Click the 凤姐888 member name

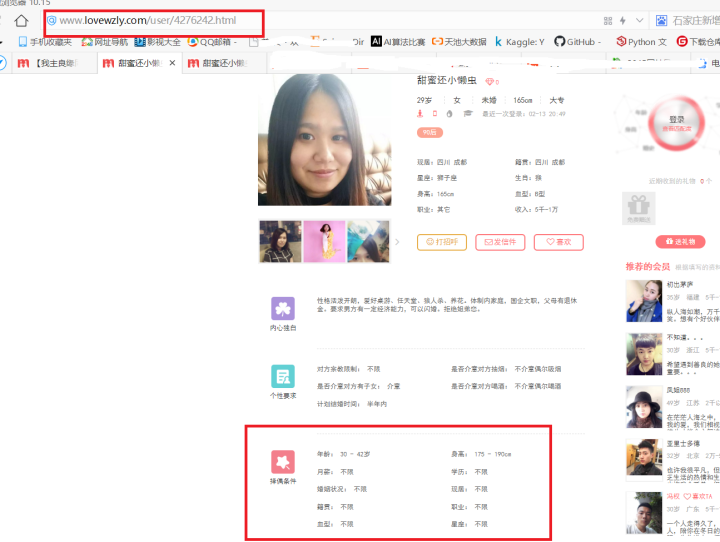click(x=678, y=390)
